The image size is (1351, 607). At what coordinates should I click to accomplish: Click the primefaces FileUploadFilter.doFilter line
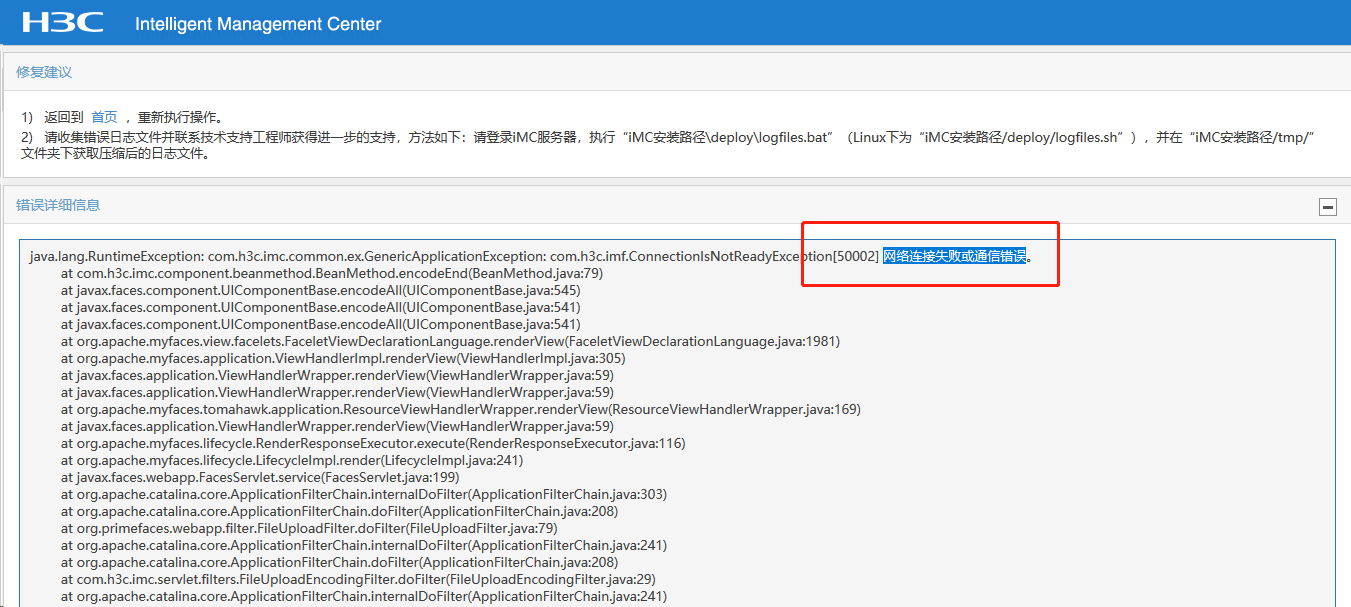[309, 528]
